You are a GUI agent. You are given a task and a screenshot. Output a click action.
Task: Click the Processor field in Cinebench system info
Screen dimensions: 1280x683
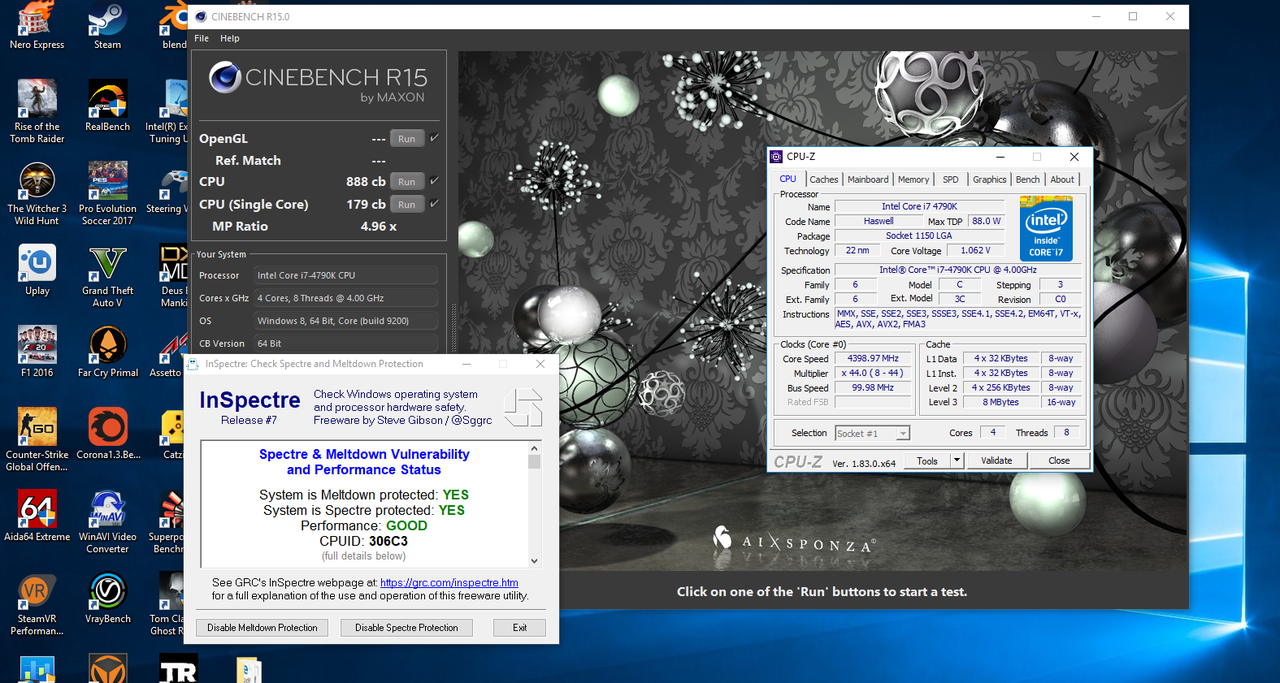(x=346, y=275)
